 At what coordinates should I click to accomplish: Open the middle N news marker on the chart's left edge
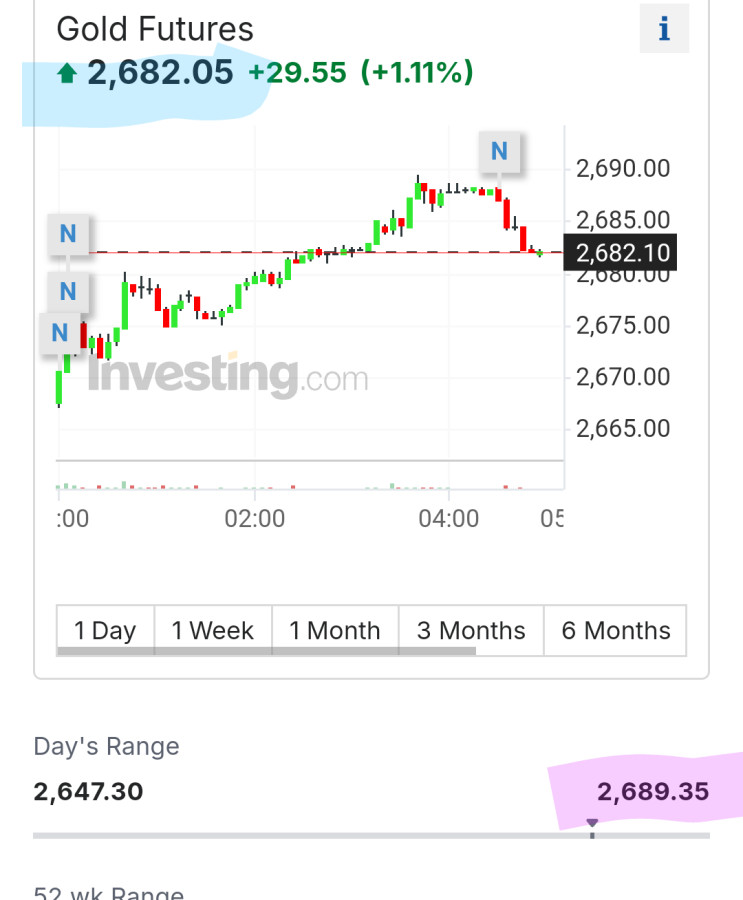68,292
